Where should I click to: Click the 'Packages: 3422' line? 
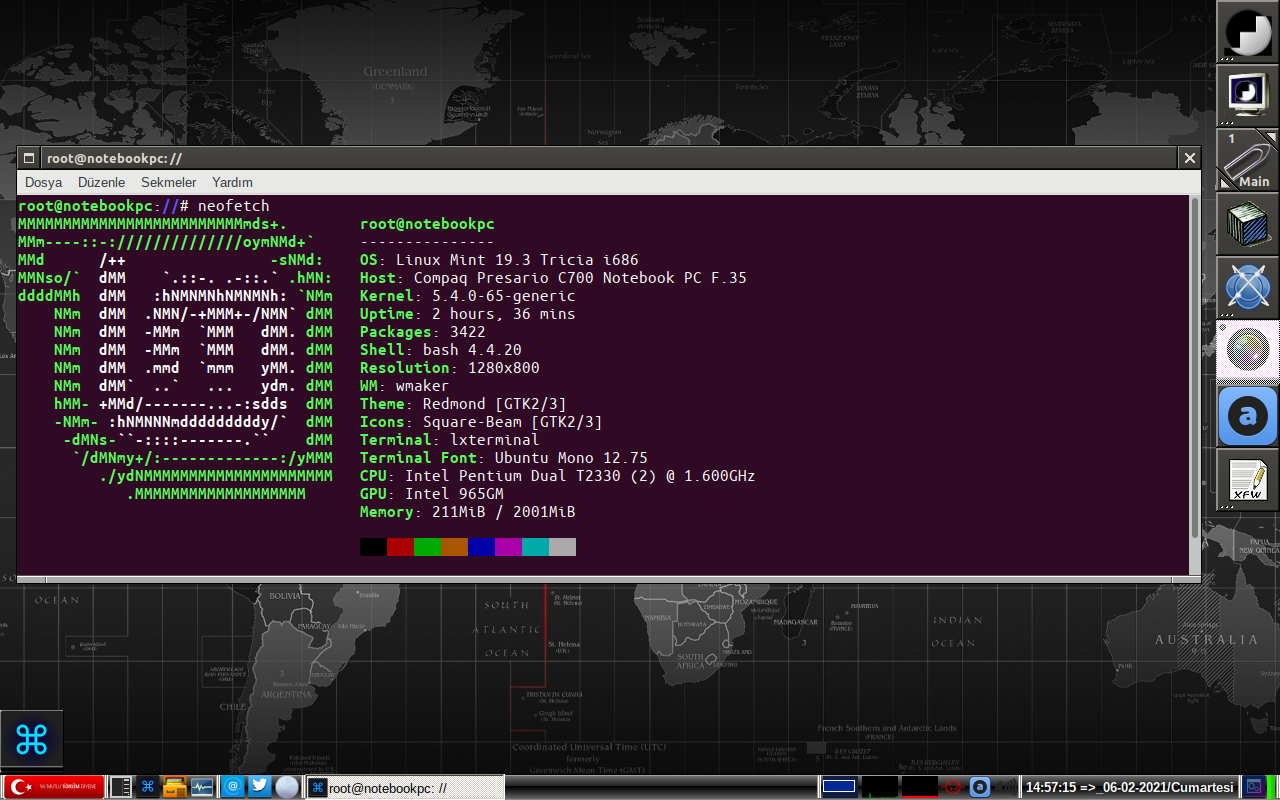(423, 332)
